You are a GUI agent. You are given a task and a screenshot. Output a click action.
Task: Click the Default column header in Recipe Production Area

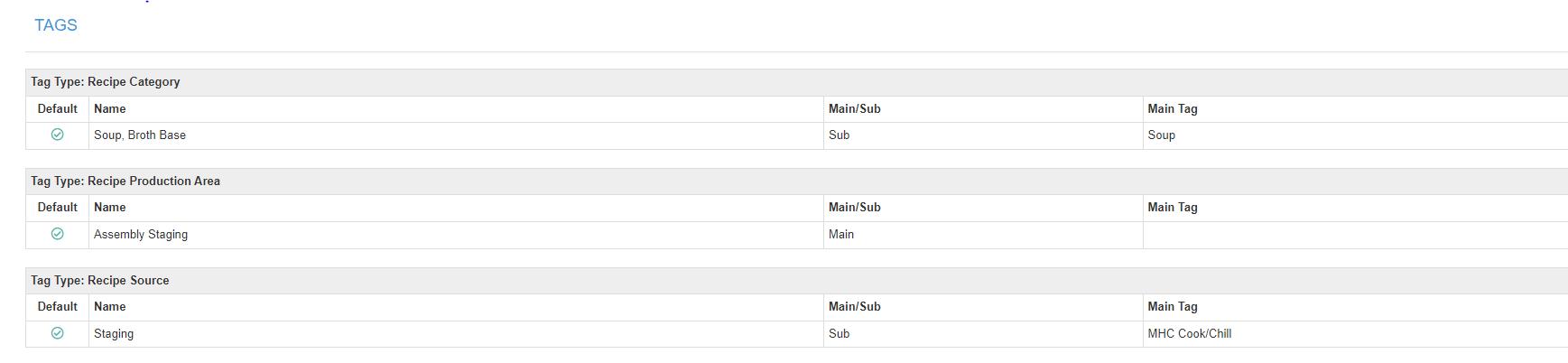click(x=58, y=208)
